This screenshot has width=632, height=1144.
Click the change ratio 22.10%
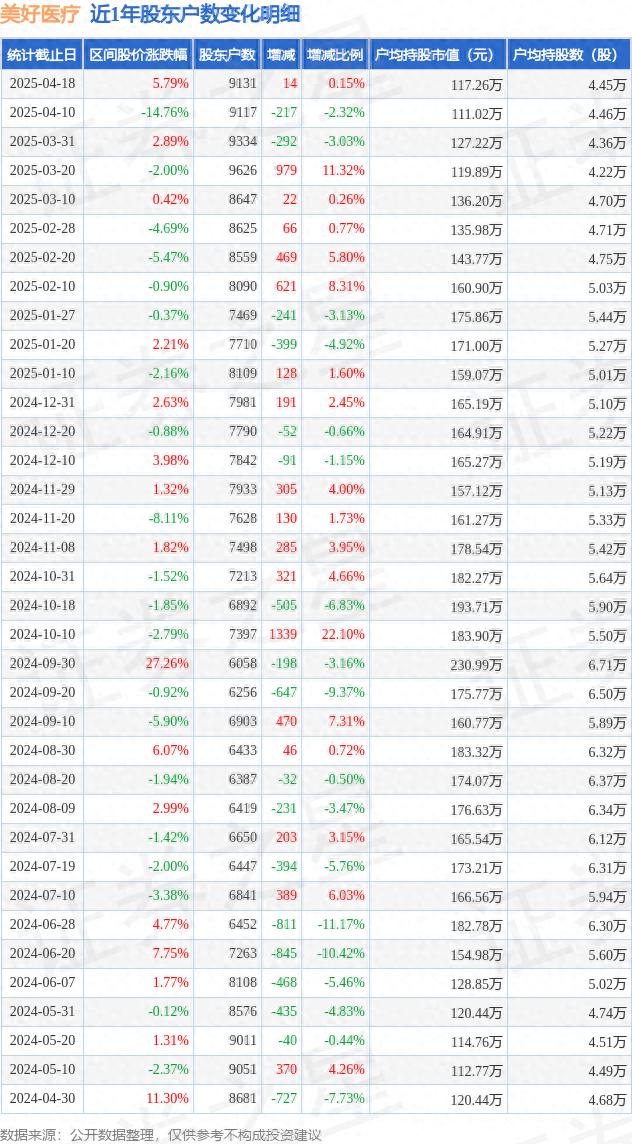343,634
